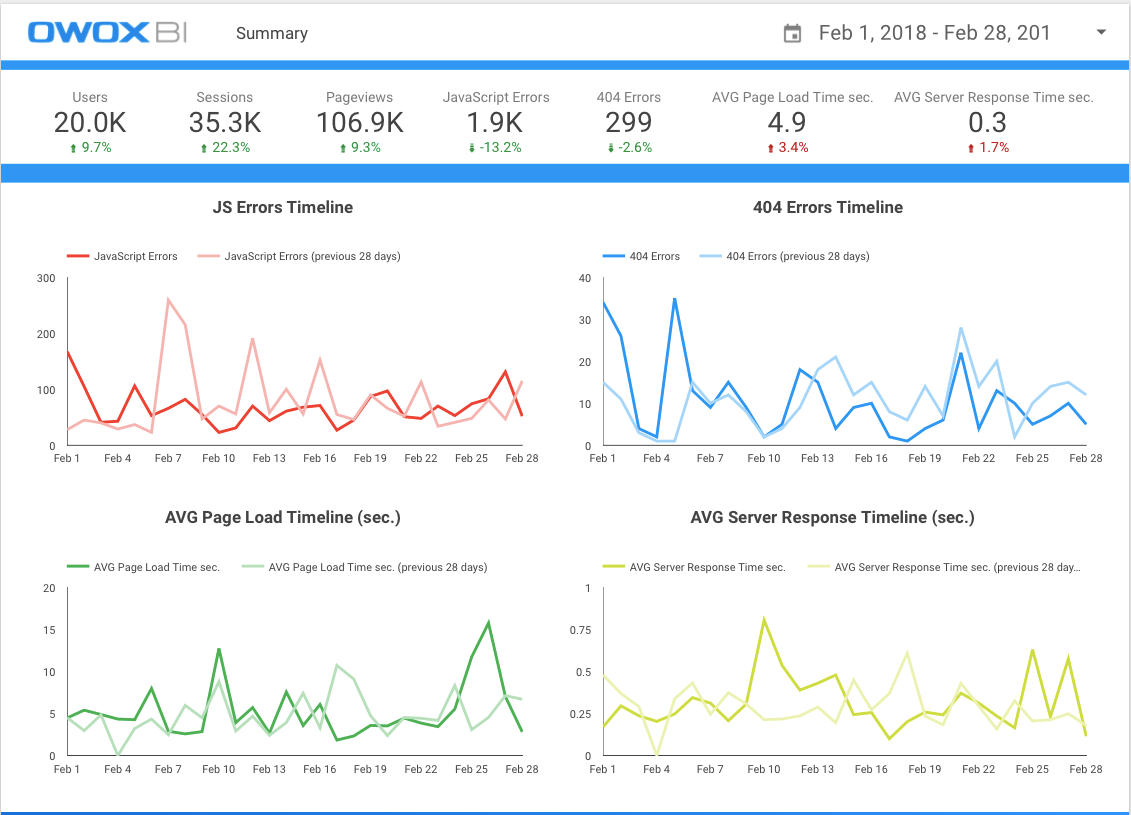Expand the Feb 1, 2018 - Feb 28 date selector

click(x=934, y=33)
